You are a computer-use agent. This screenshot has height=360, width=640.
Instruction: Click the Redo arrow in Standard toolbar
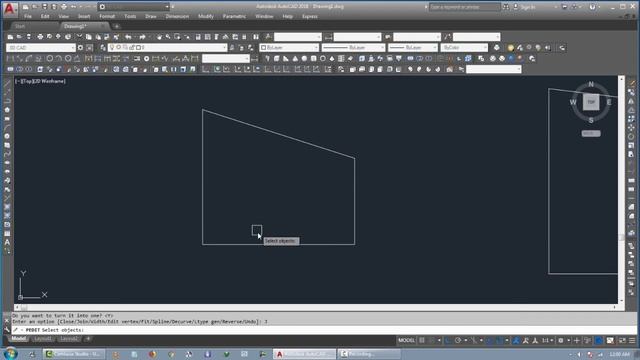[142, 37]
